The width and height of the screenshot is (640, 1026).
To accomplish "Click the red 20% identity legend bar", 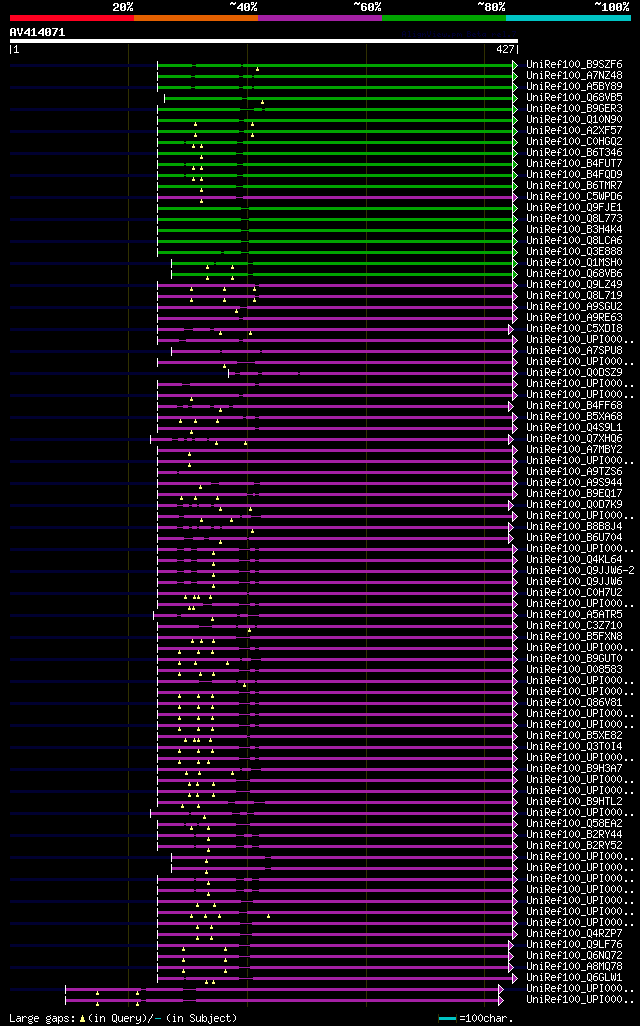I will (x=72, y=18).
